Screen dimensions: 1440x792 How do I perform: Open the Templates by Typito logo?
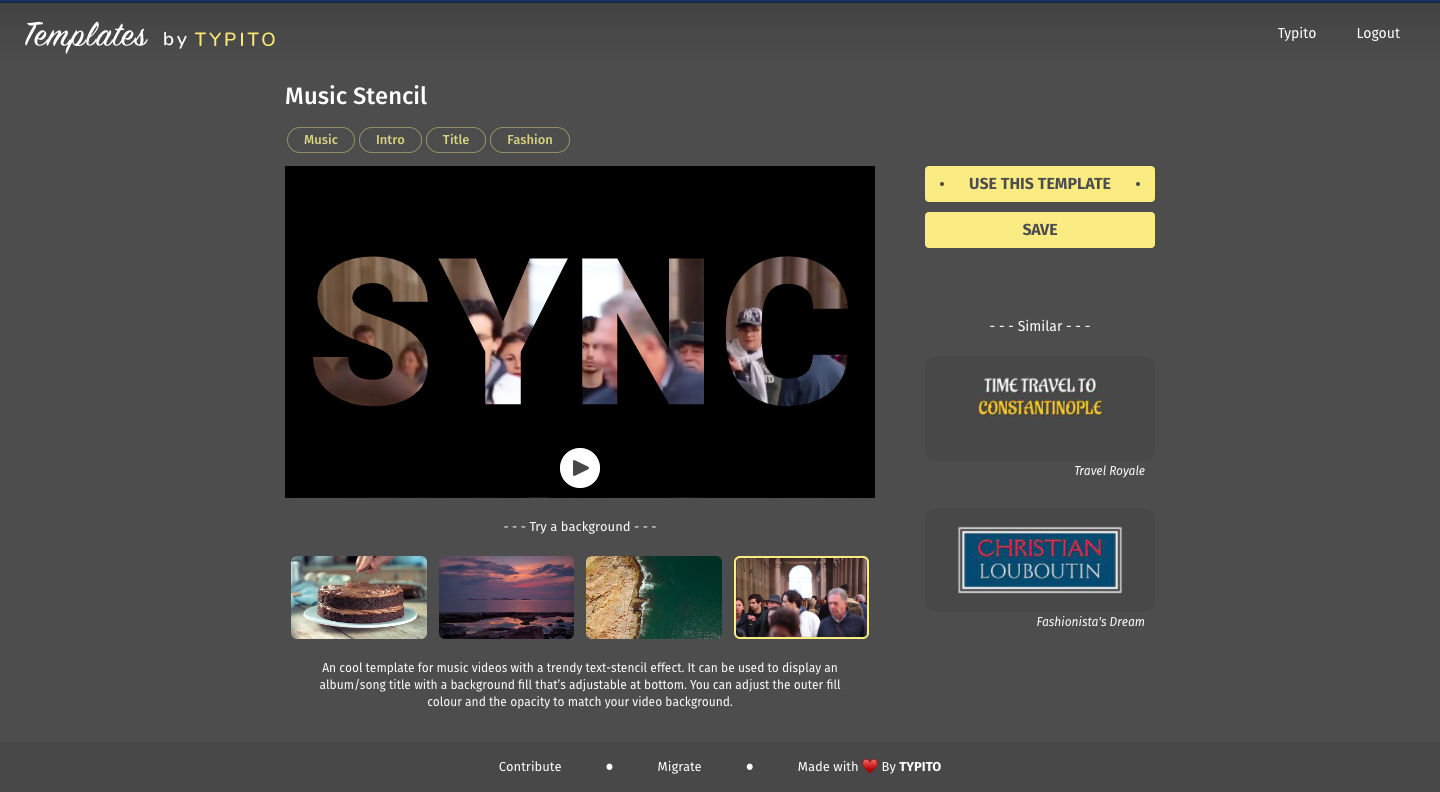[150, 37]
